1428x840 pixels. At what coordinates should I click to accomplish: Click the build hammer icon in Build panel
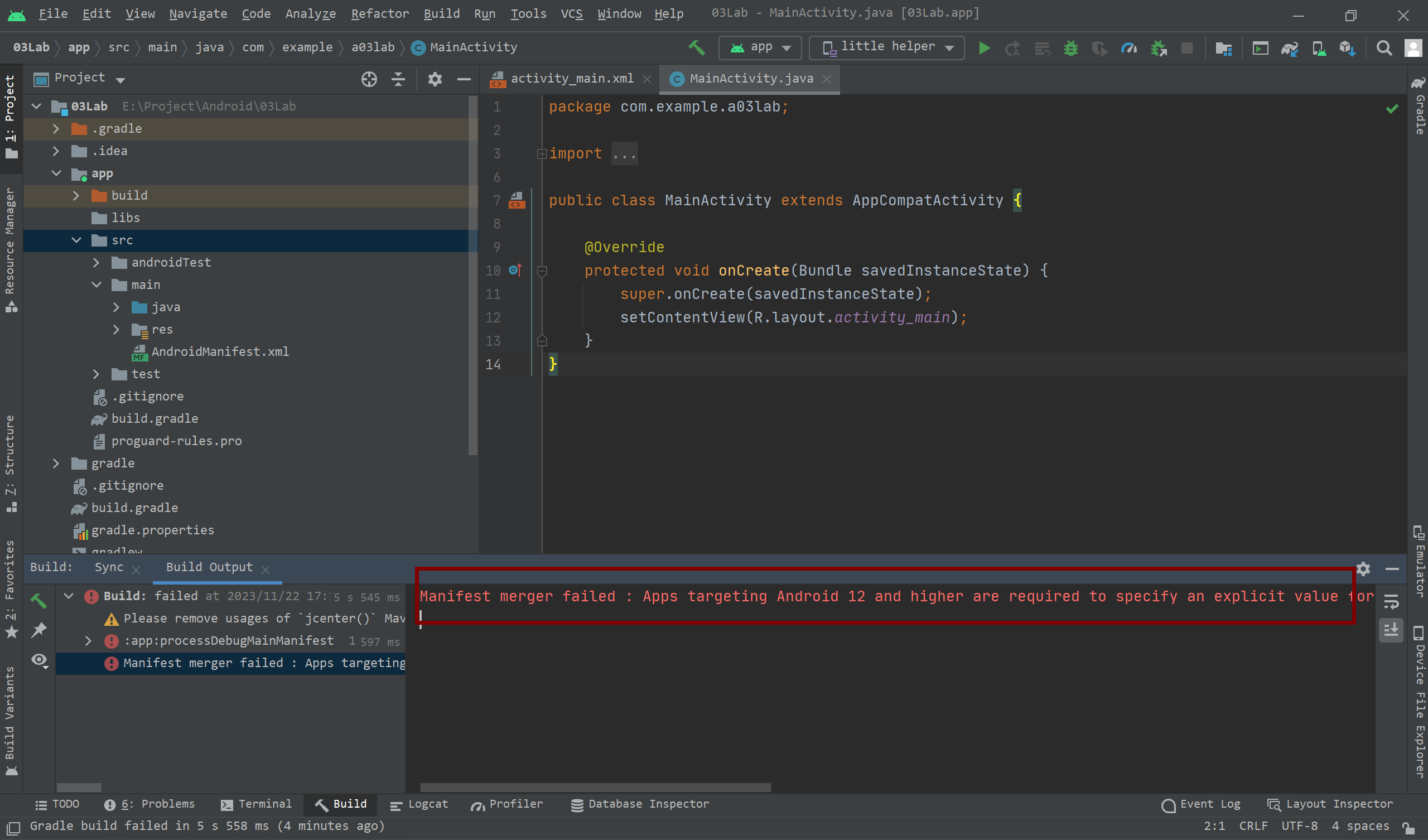(x=38, y=601)
